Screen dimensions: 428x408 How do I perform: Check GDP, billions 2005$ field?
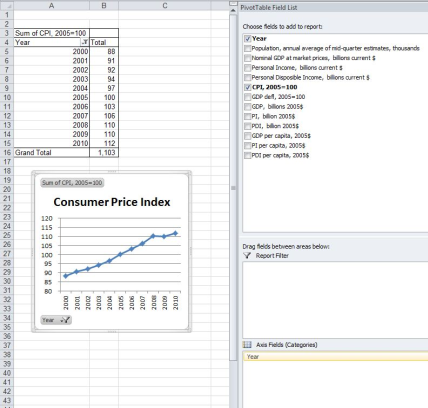tap(248, 107)
